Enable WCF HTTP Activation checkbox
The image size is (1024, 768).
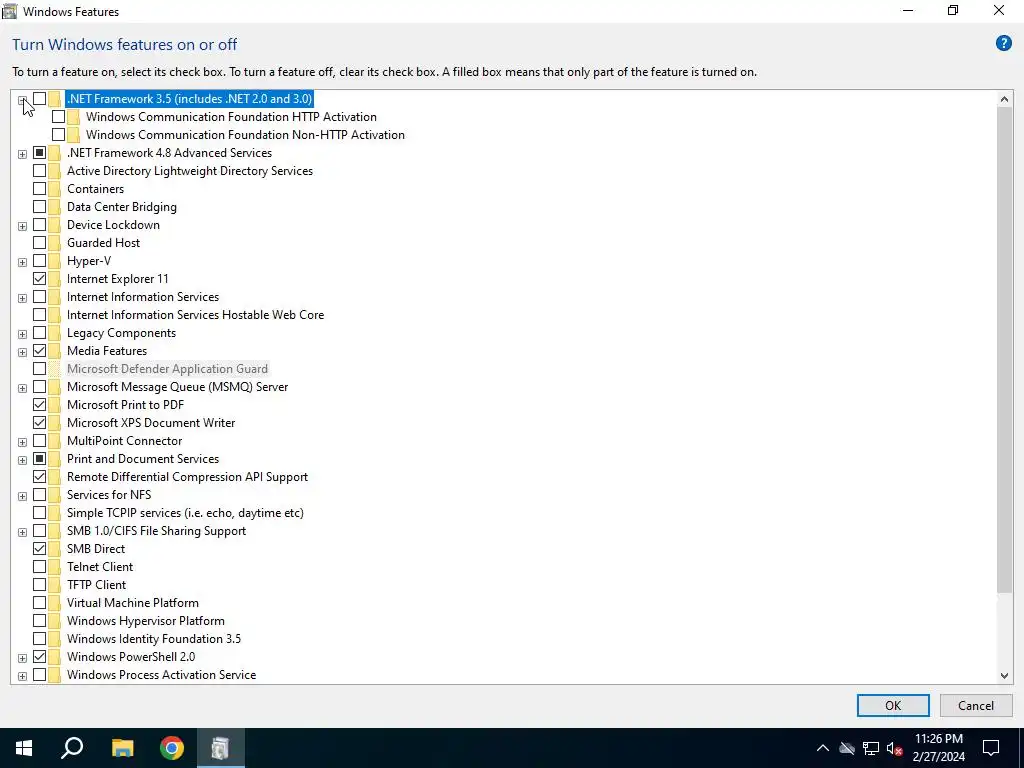pos(59,117)
